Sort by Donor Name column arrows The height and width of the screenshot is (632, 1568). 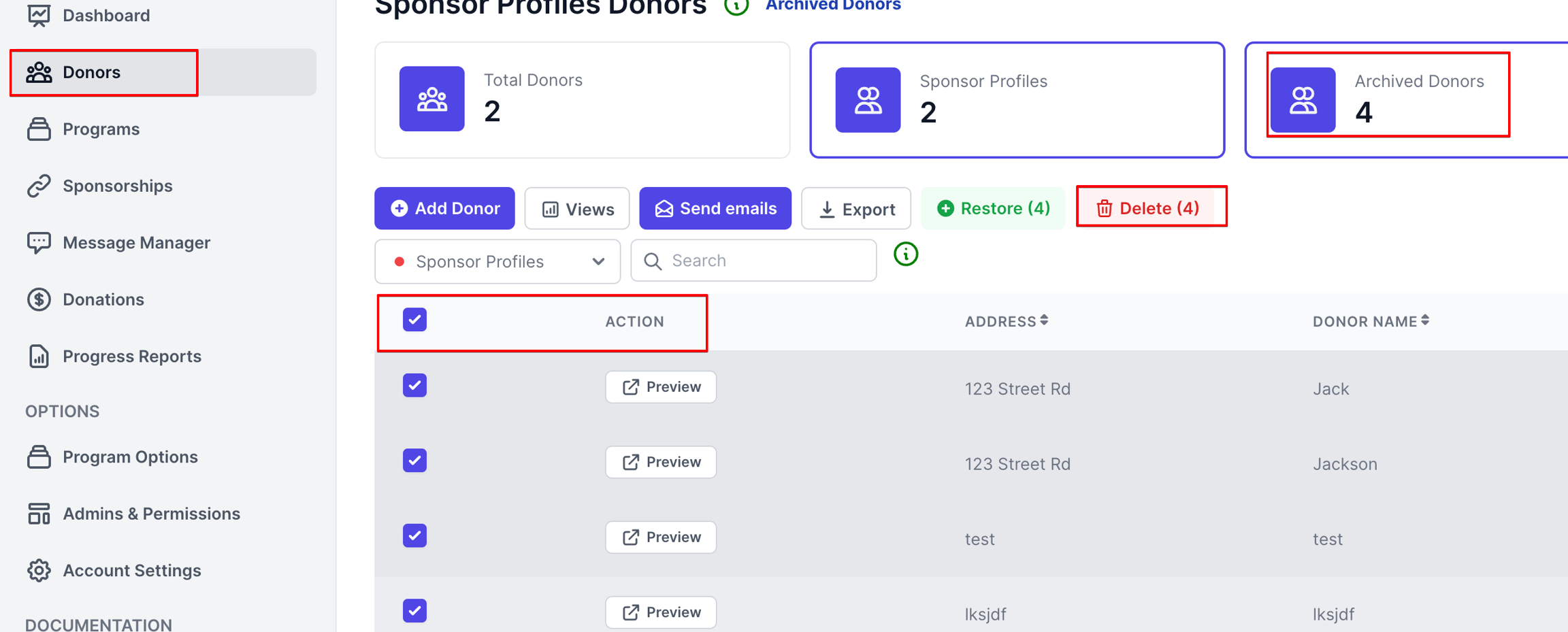tap(1425, 320)
